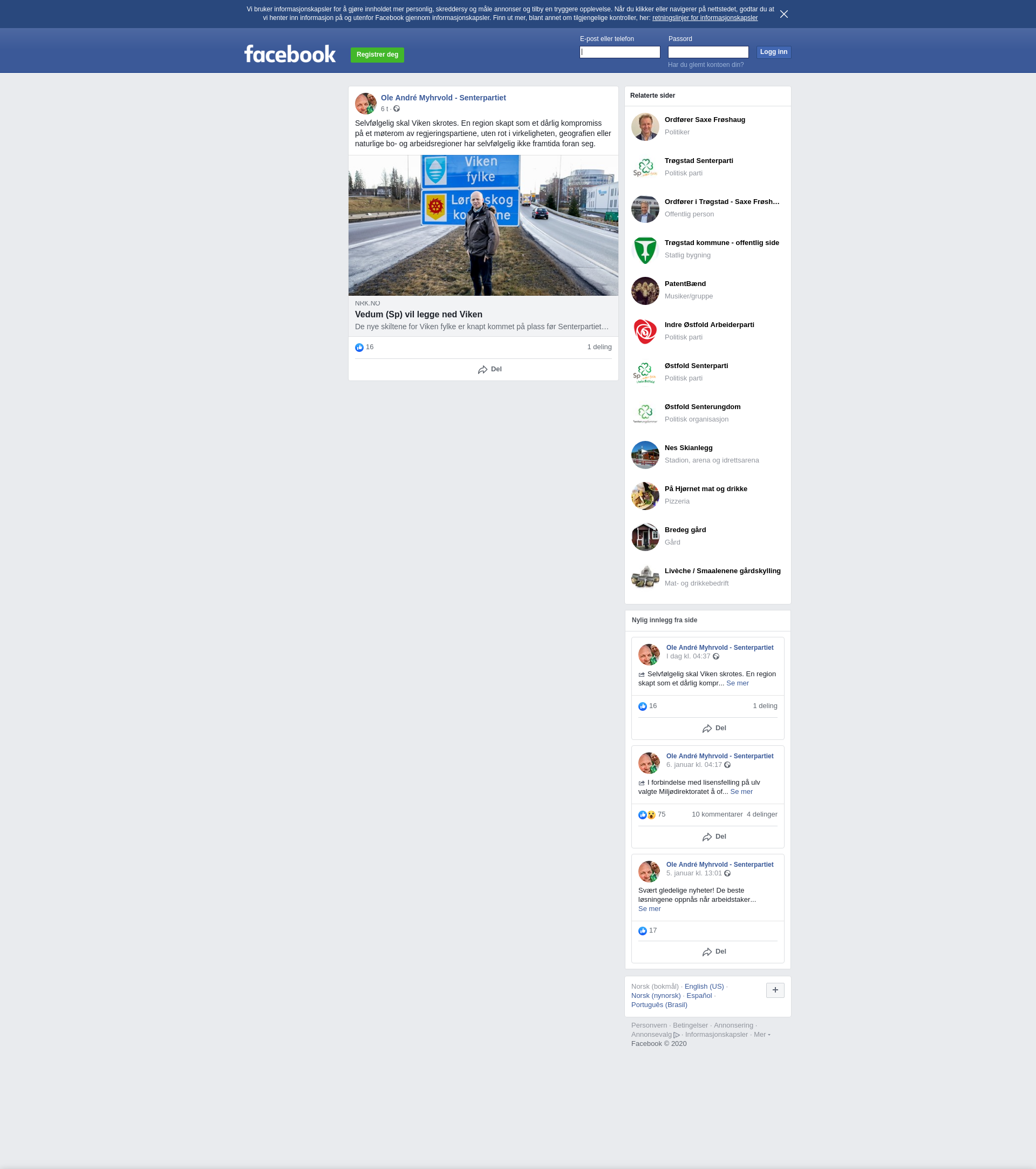Switch language to Português (Brasil)
The image size is (1036, 1169).
[659, 1005]
